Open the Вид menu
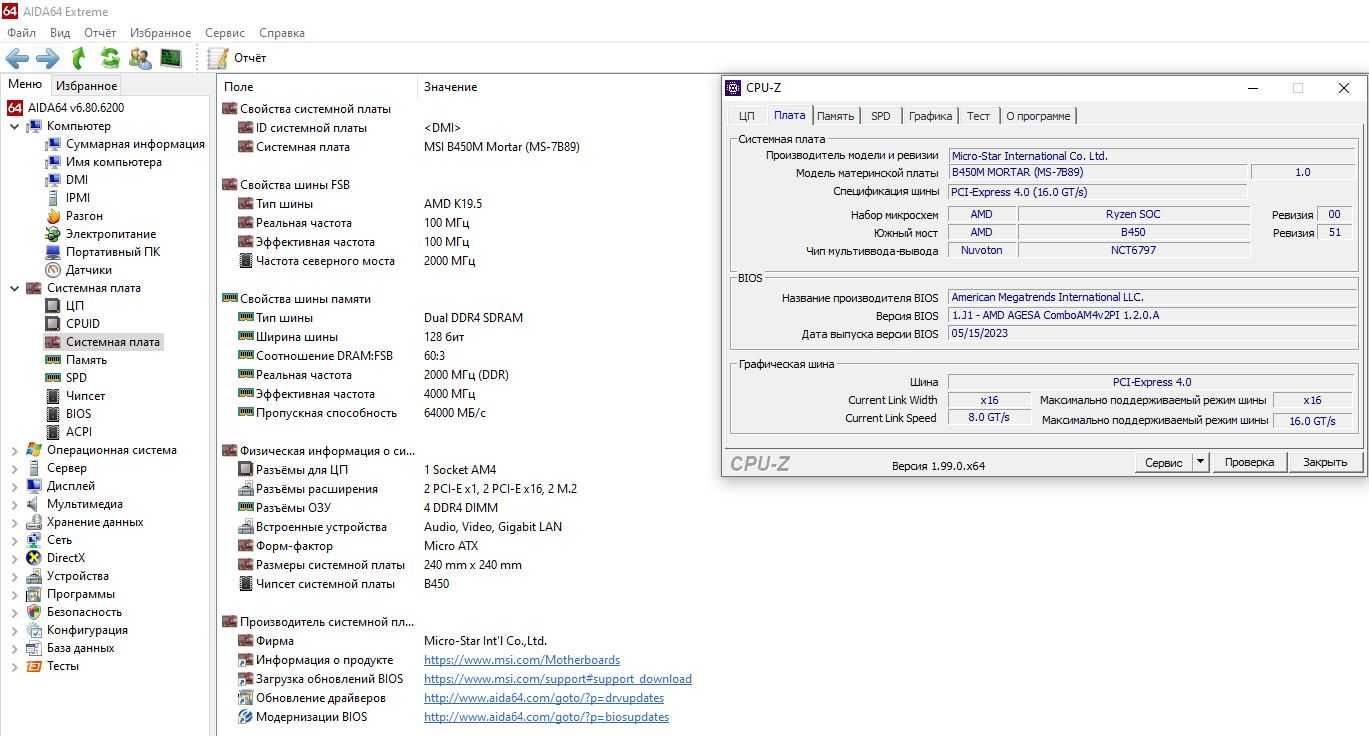 click(x=60, y=33)
